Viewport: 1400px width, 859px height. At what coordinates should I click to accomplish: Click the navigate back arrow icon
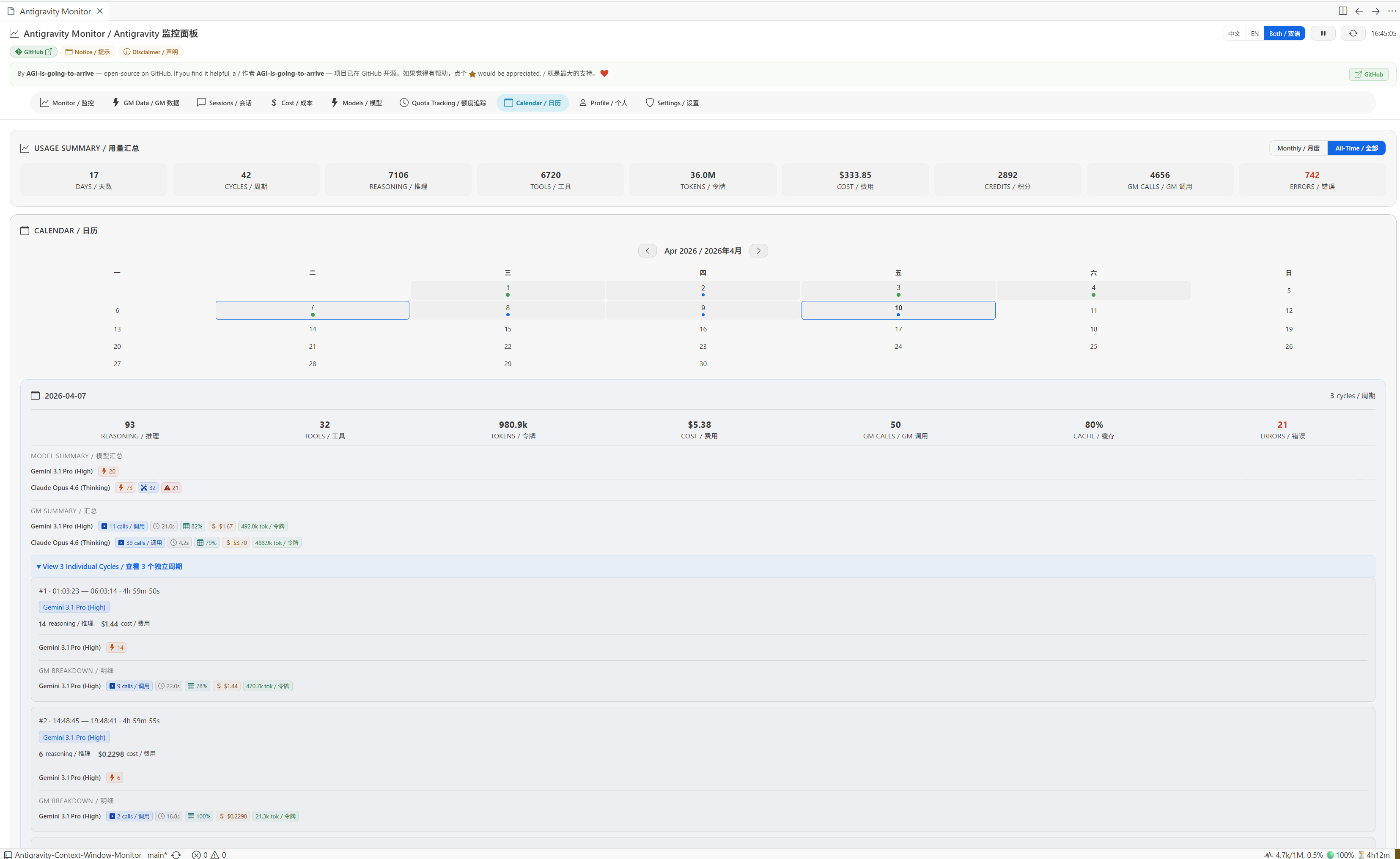(x=1359, y=11)
